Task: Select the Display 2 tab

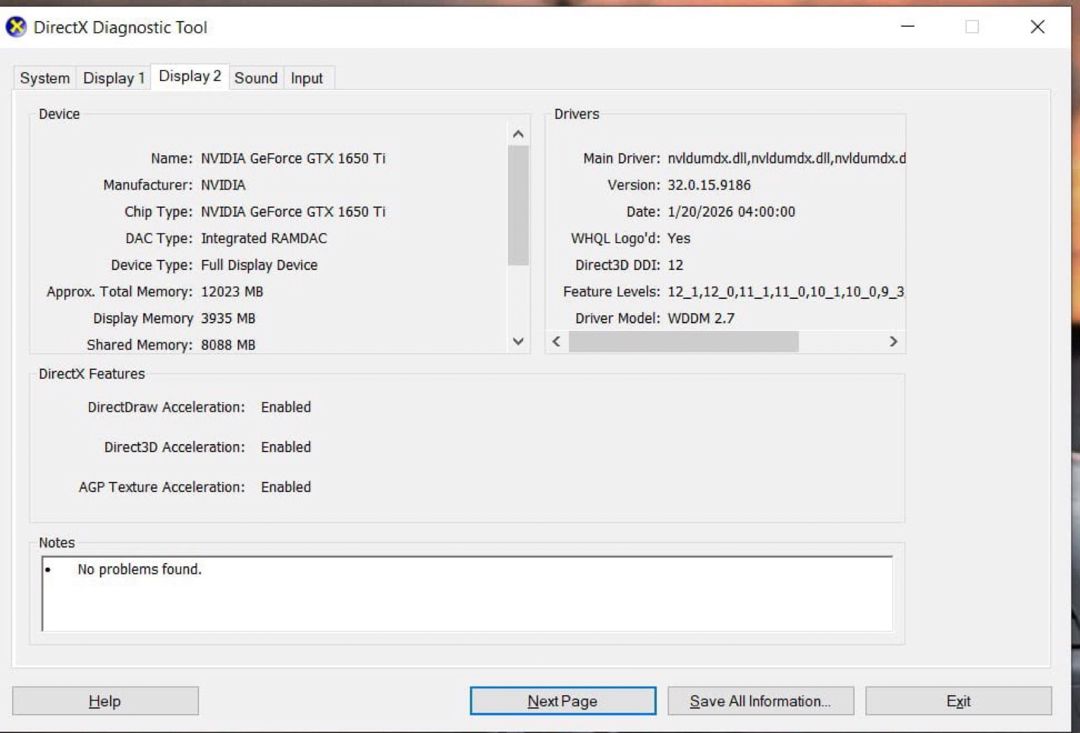Action: (190, 76)
